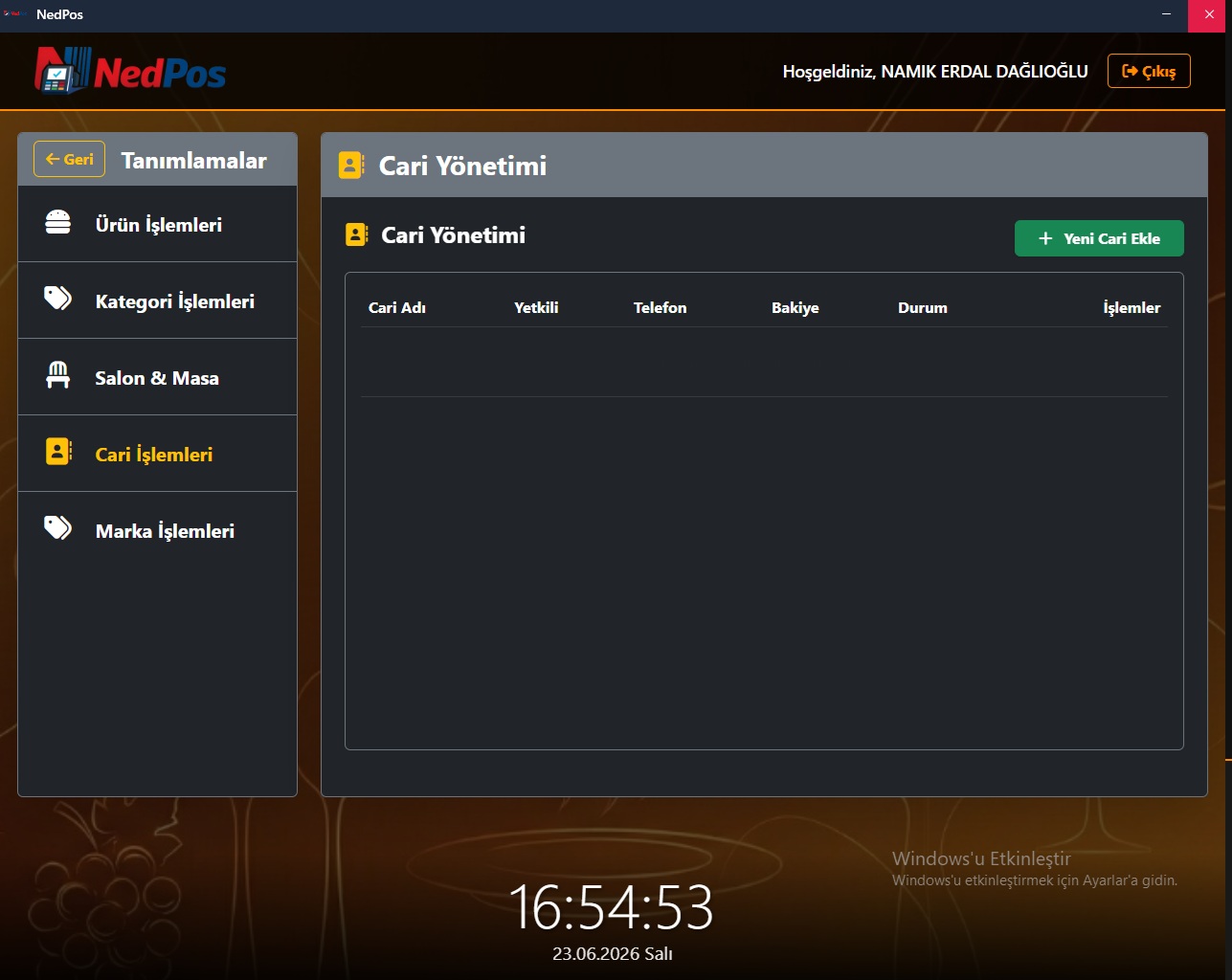Click the date 23.06.2026 Salı
1232x980 pixels.
tap(613, 953)
